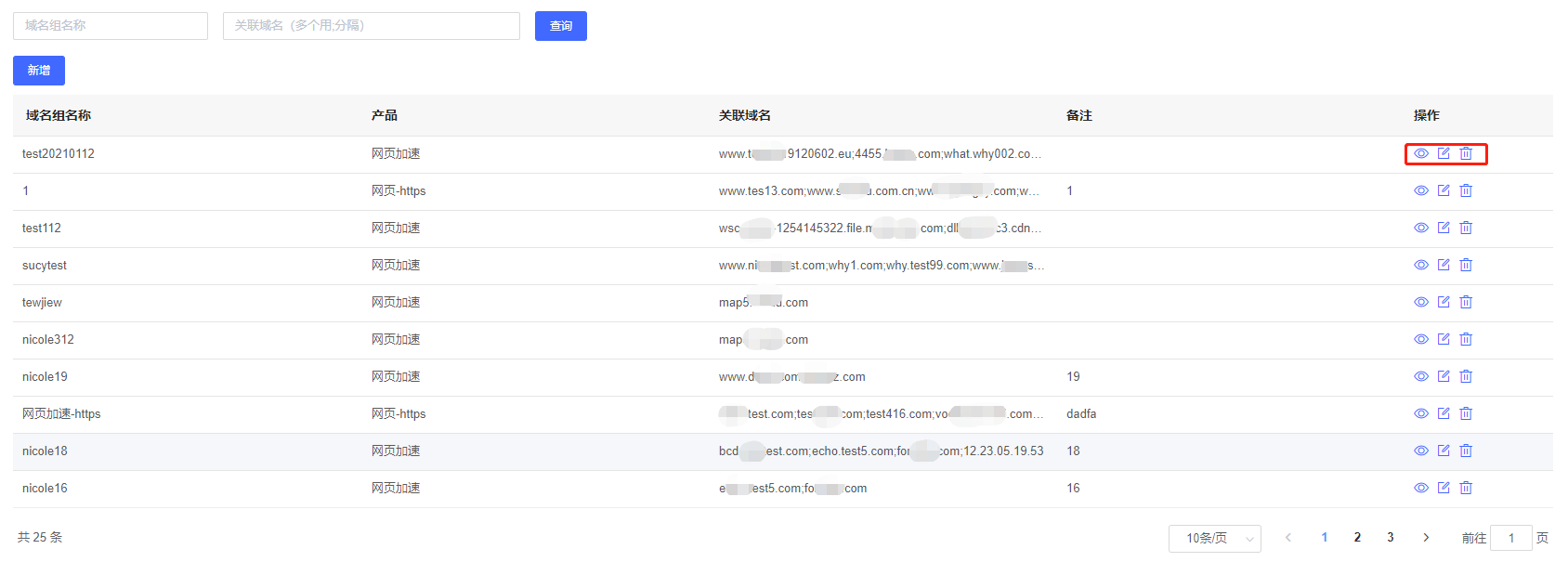Select the nicole18 name cell
The image size is (1568, 562).
(45, 451)
